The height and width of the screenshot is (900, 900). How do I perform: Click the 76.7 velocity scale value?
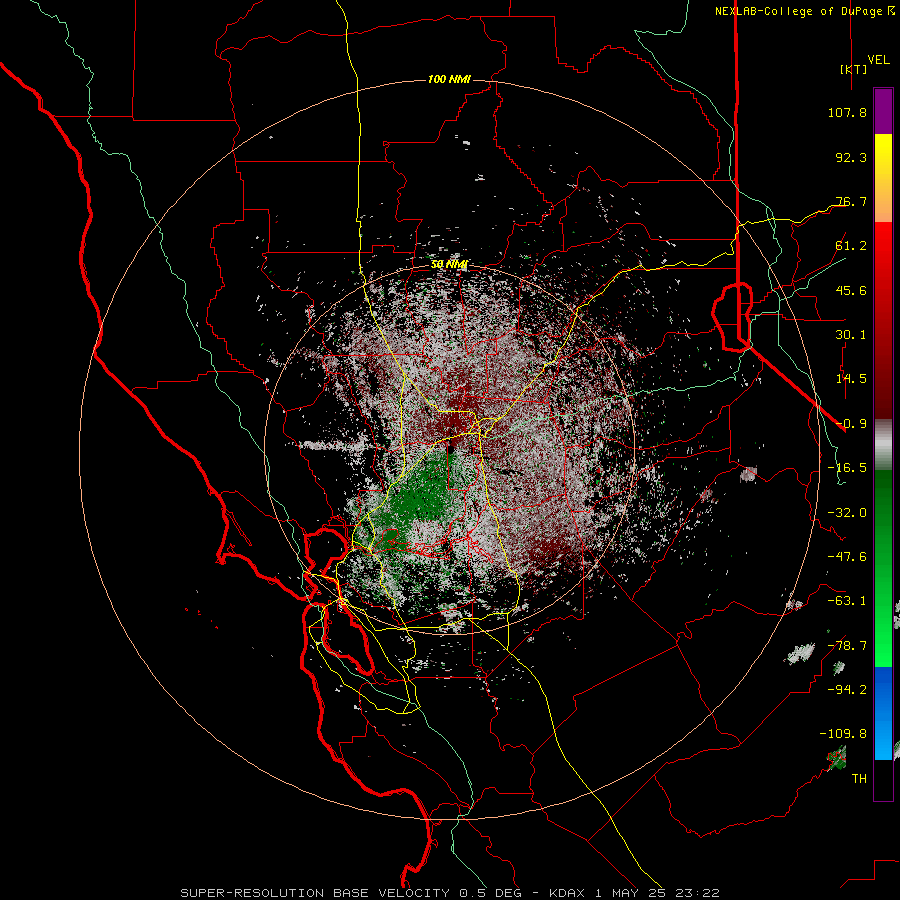pyautogui.click(x=851, y=201)
